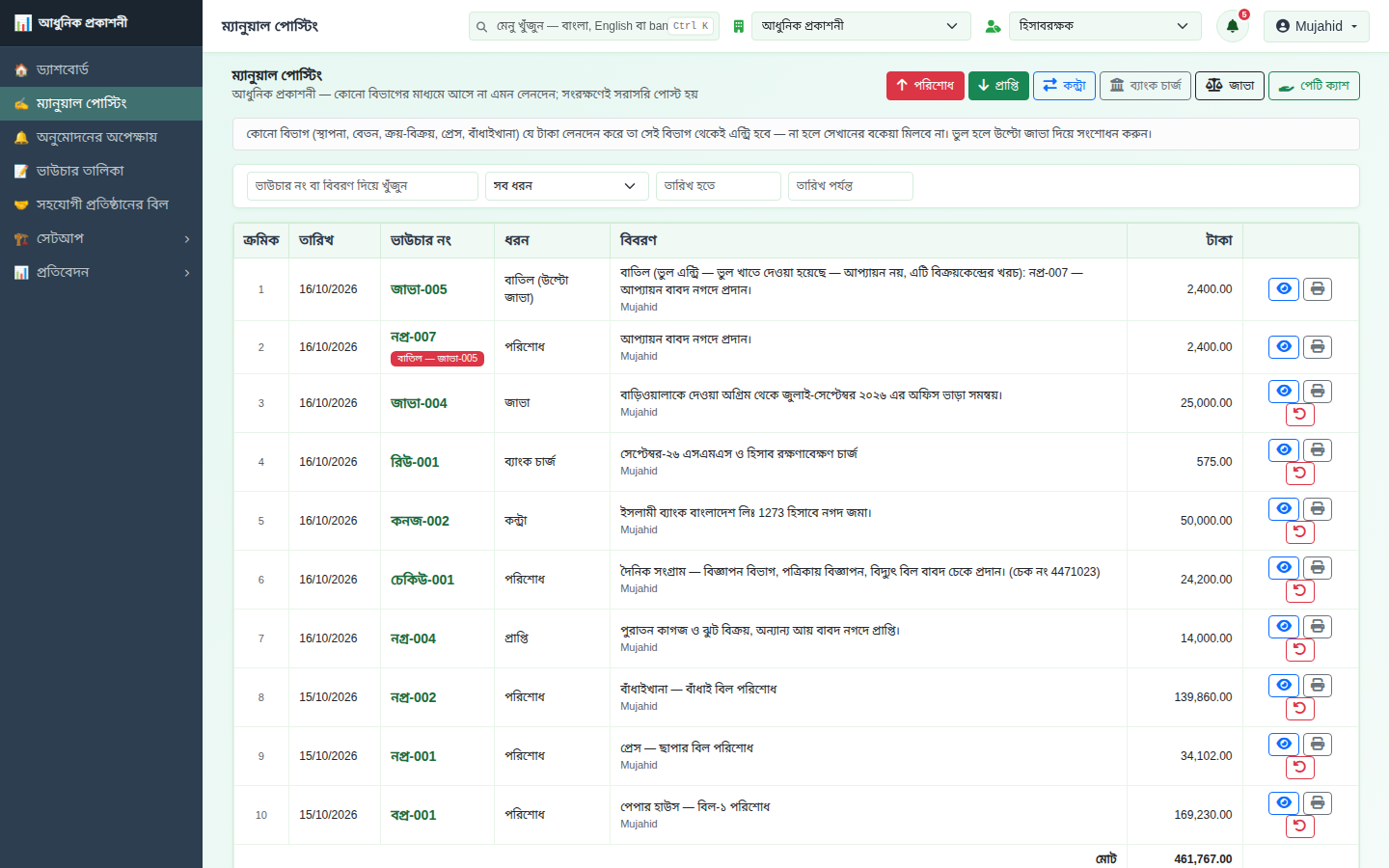Reverse voucher নপ্র-001 with undo icon
The height and width of the screenshot is (868, 1389).
pyautogui.click(x=1300, y=768)
